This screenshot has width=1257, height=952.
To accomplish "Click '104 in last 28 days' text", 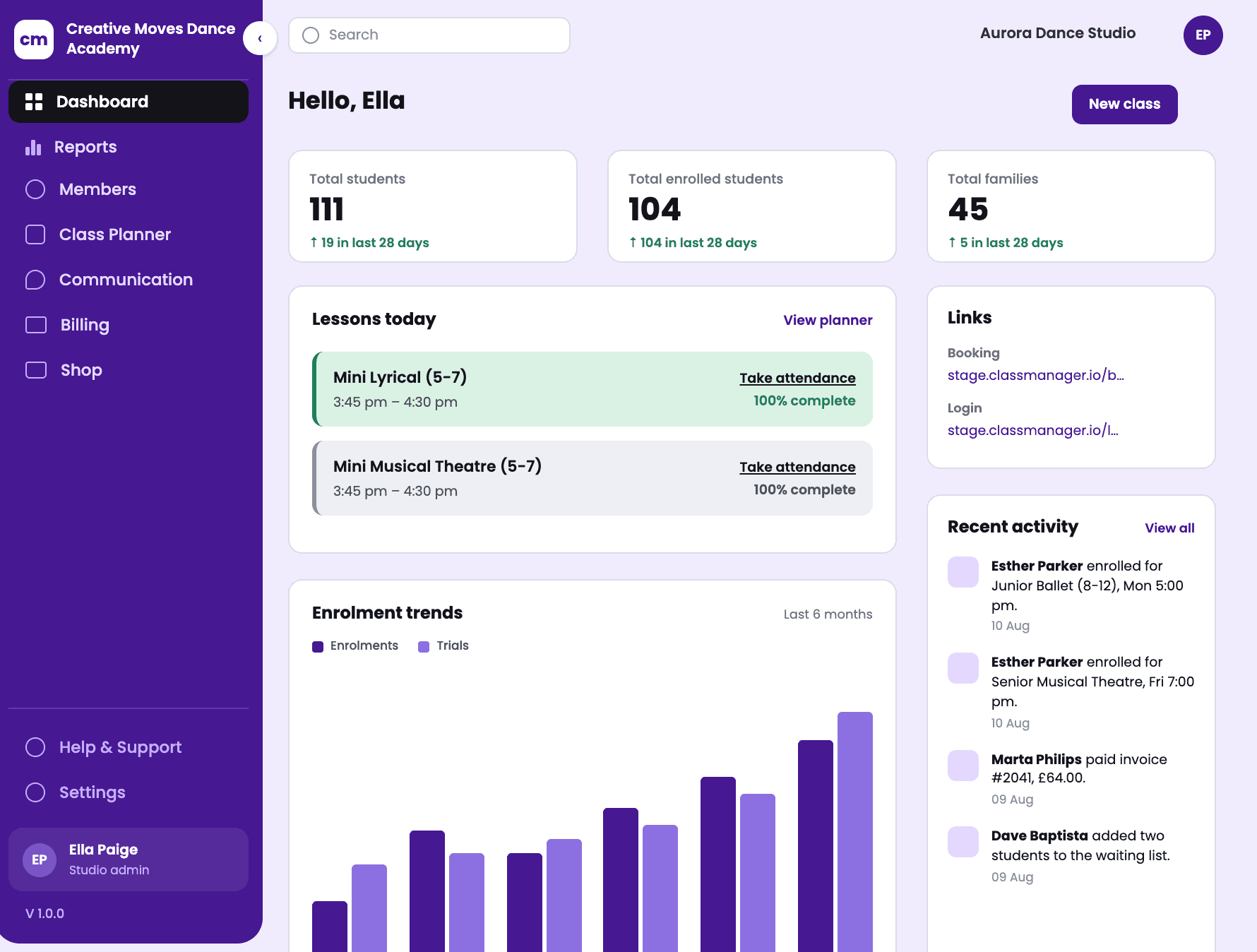I will [x=698, y=242].
